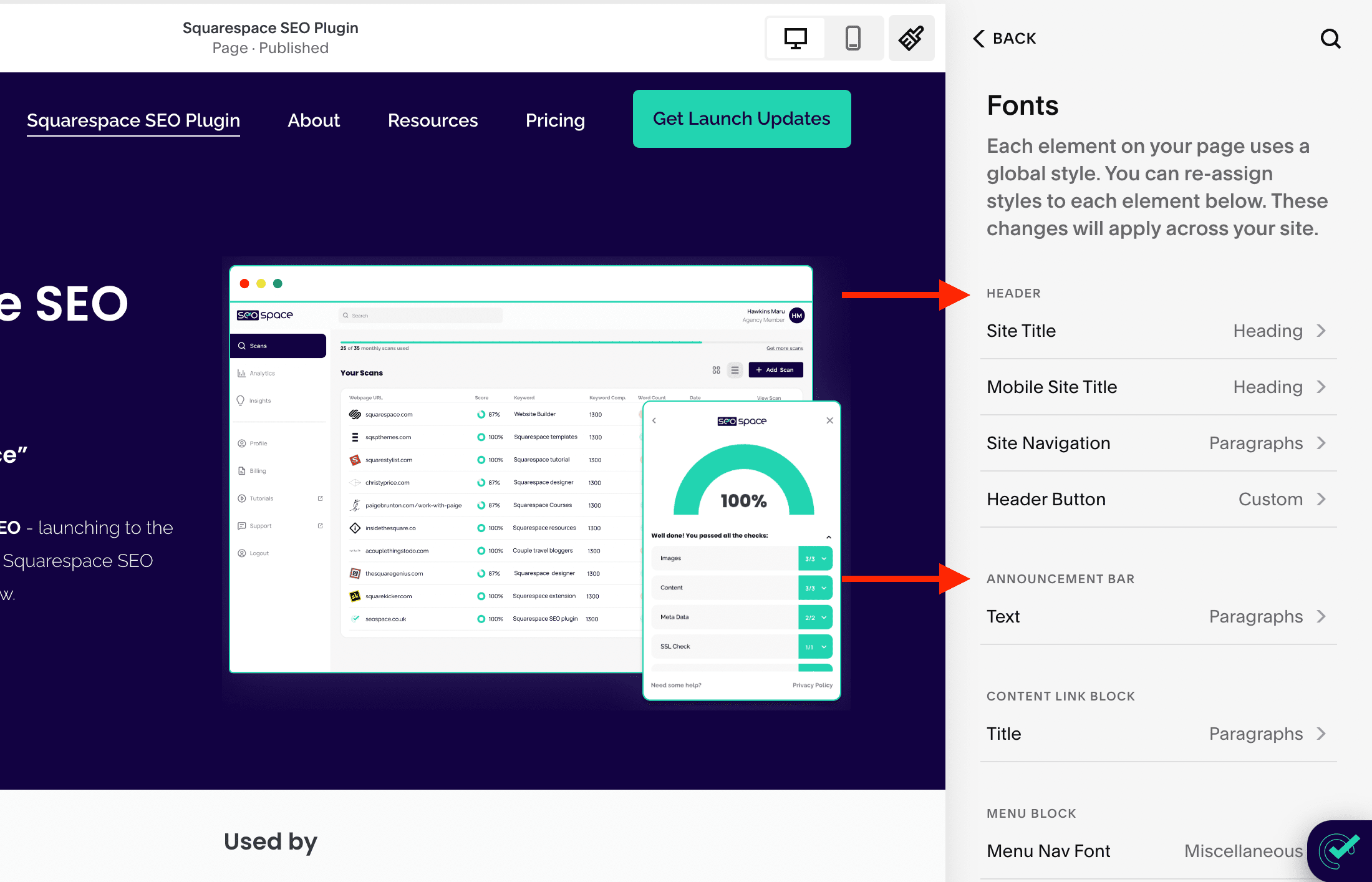The image size is (1372, 882).
Task: Click the list view icon above Your Scans
Action: pyautogui.click(x=735, y=369)
